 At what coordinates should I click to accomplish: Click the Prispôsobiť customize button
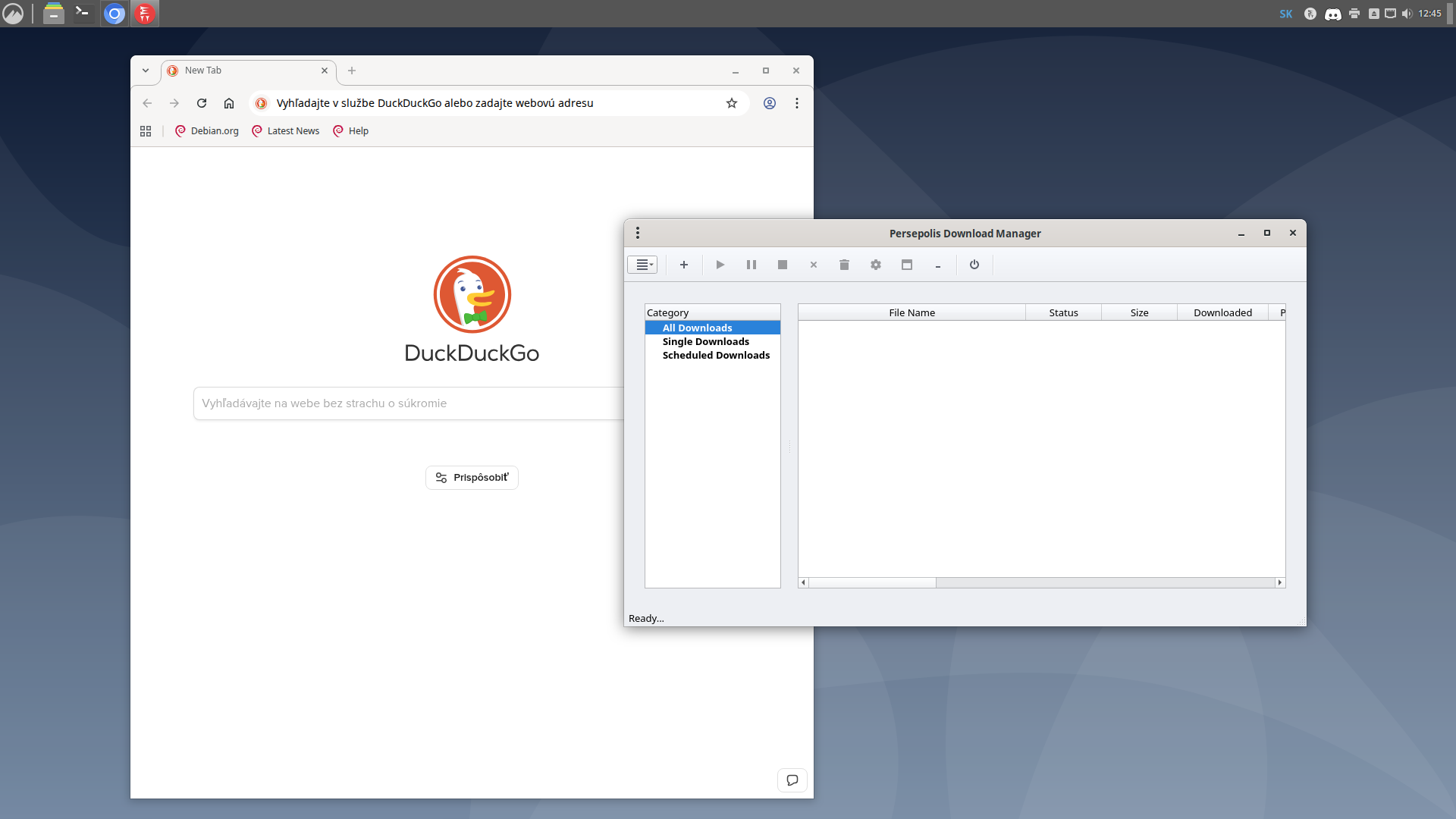click(x=472, y=478)
